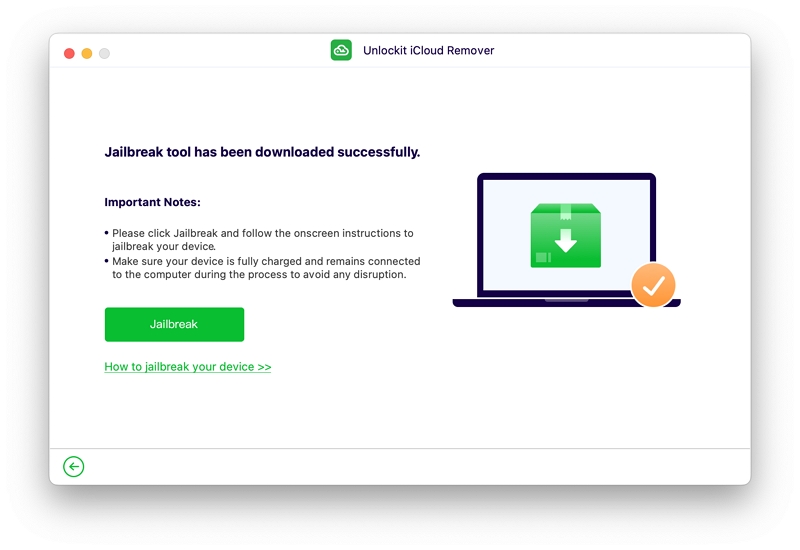The height and width of the screenshot is (550, 800).
Task: Click the Unlockit cloud app icon
Action: (341, 50)
